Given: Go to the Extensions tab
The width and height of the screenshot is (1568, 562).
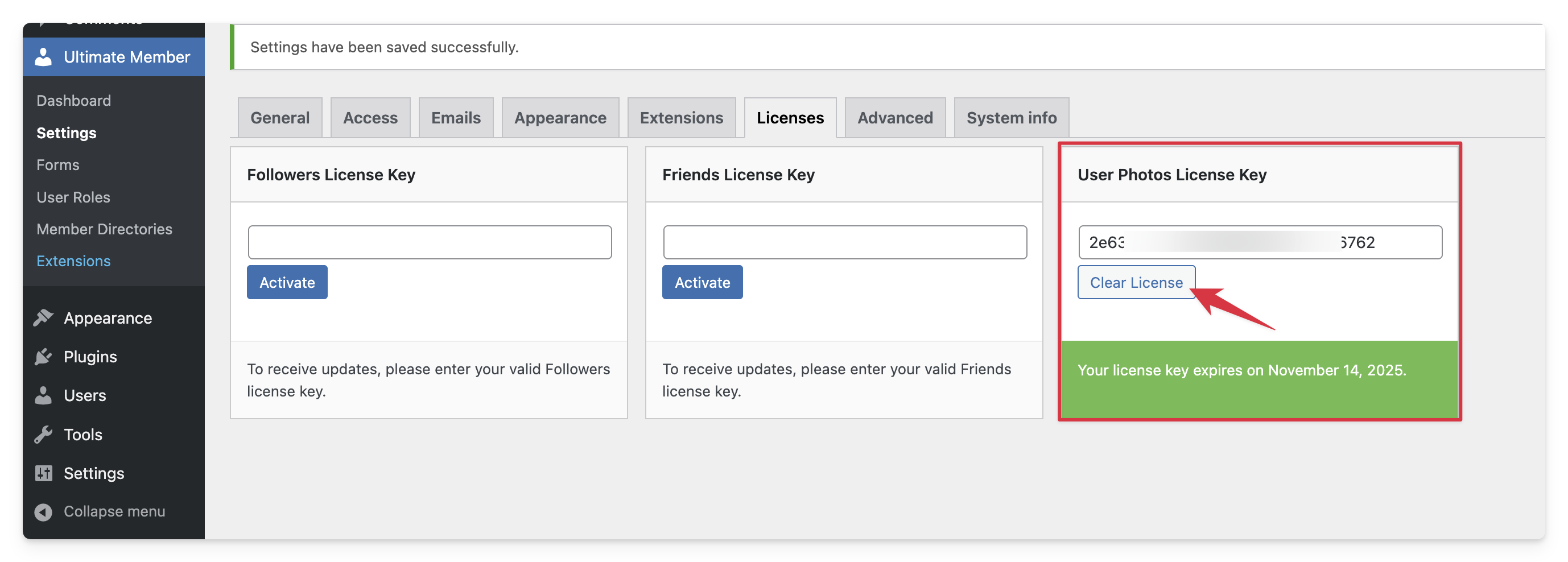Looking at the screenshot, I should [x=681, y=118].
